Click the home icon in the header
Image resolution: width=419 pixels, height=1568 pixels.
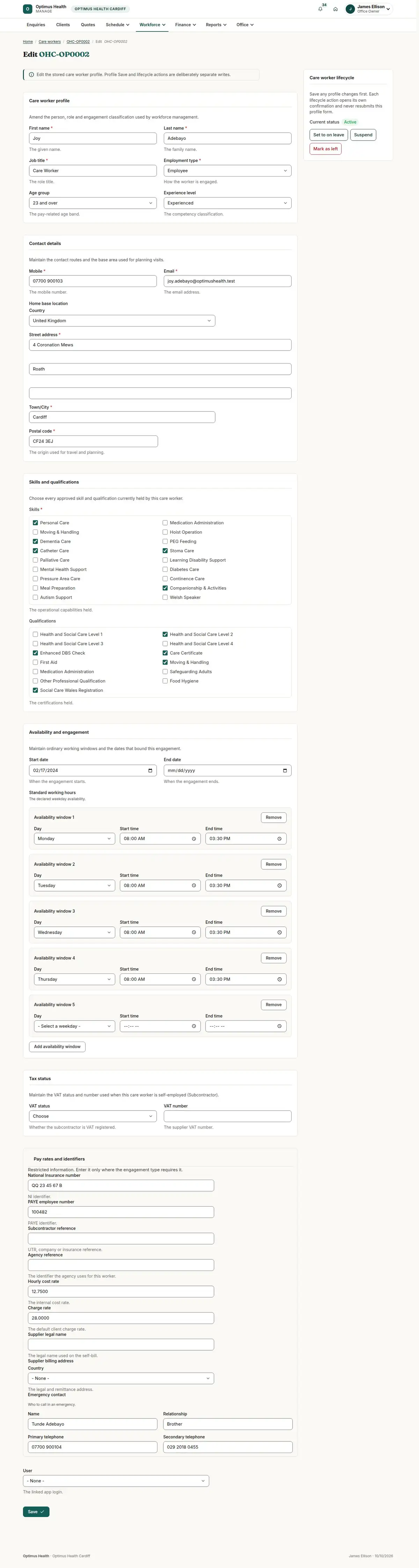[335, 9]
